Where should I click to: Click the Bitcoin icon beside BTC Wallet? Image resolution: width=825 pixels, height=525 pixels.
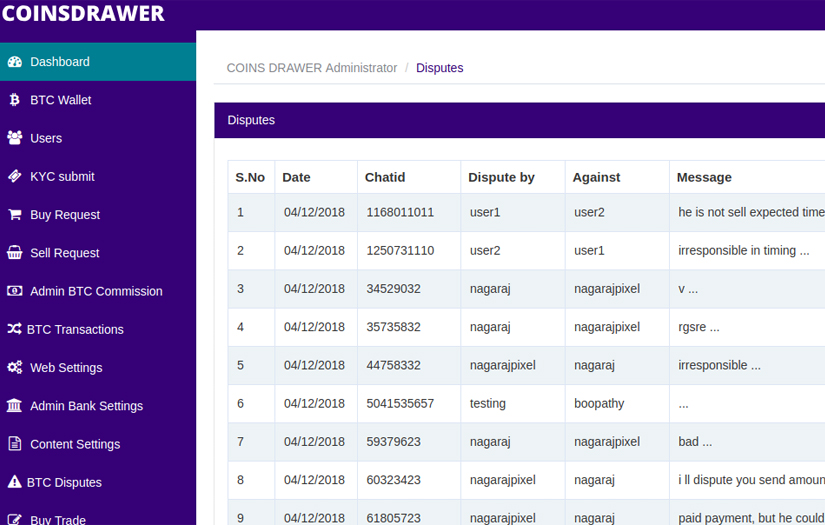point(15,100)
